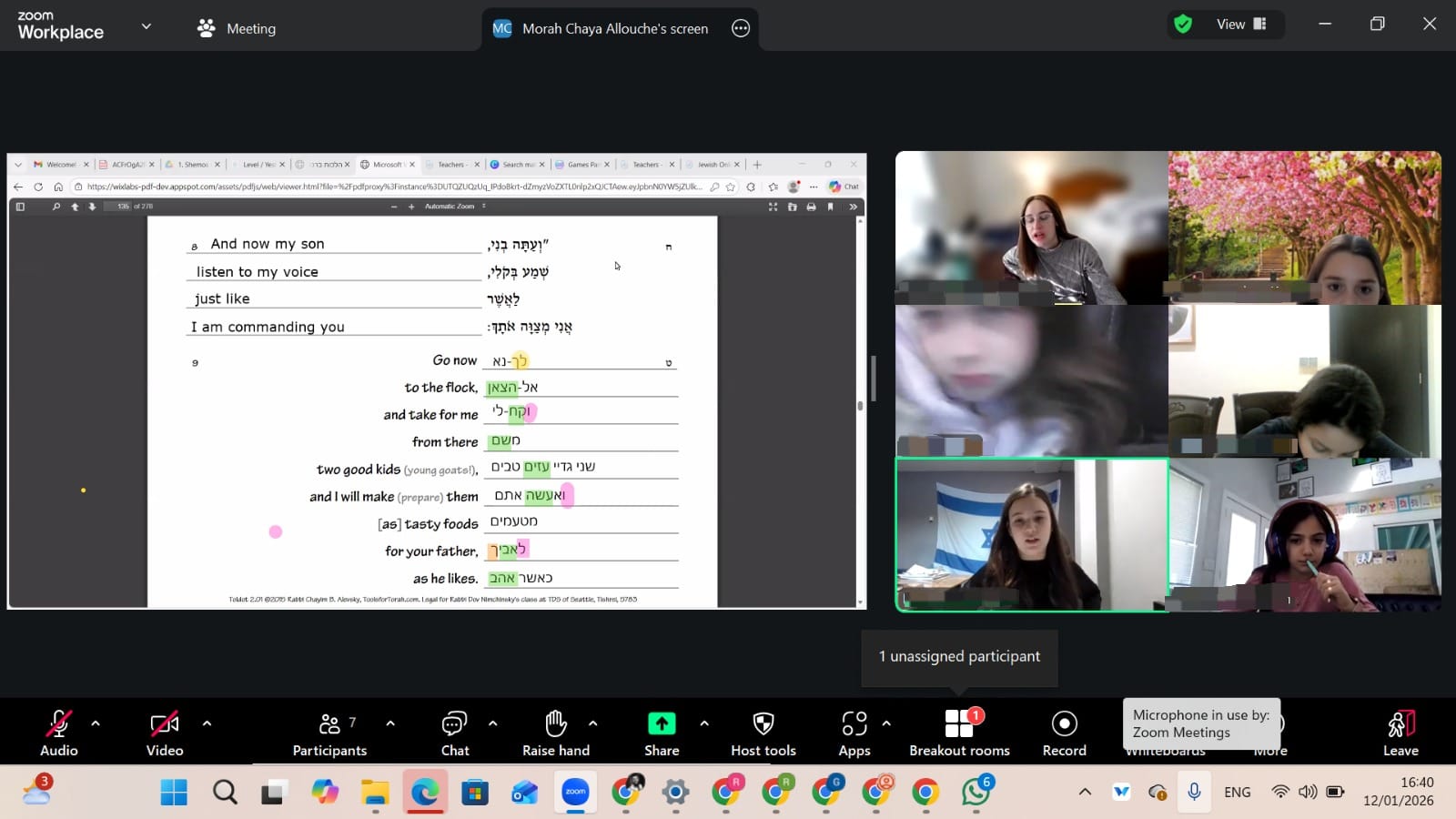Expand video options arrow beside Video

(x=207, y=723)
